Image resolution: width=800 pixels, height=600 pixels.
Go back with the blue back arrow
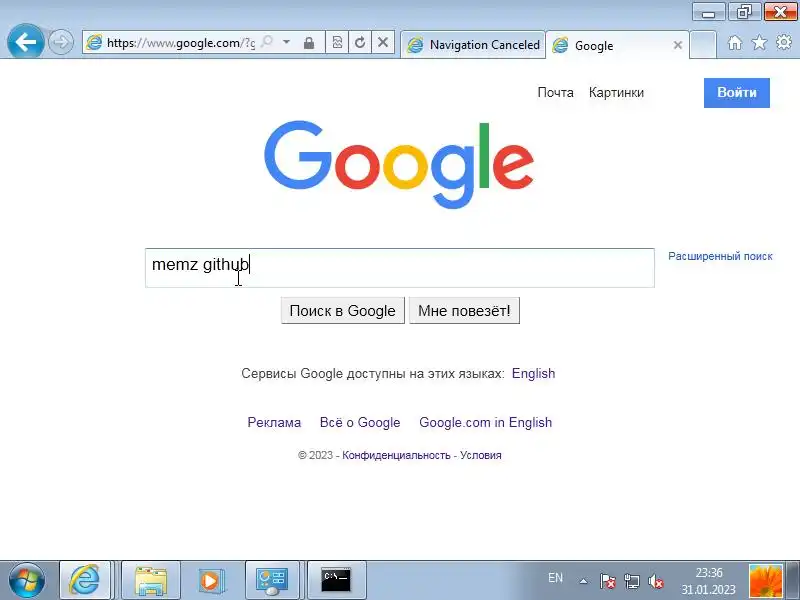(x=25, y=41)
